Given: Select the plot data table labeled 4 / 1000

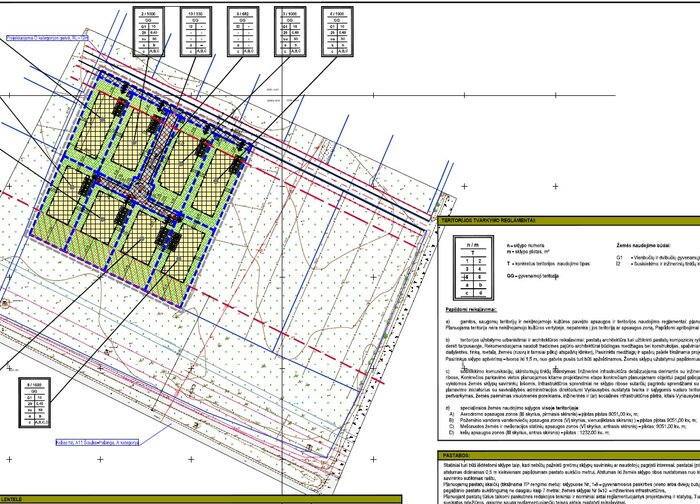Looking at the screenshot, I should pos(338,32).
